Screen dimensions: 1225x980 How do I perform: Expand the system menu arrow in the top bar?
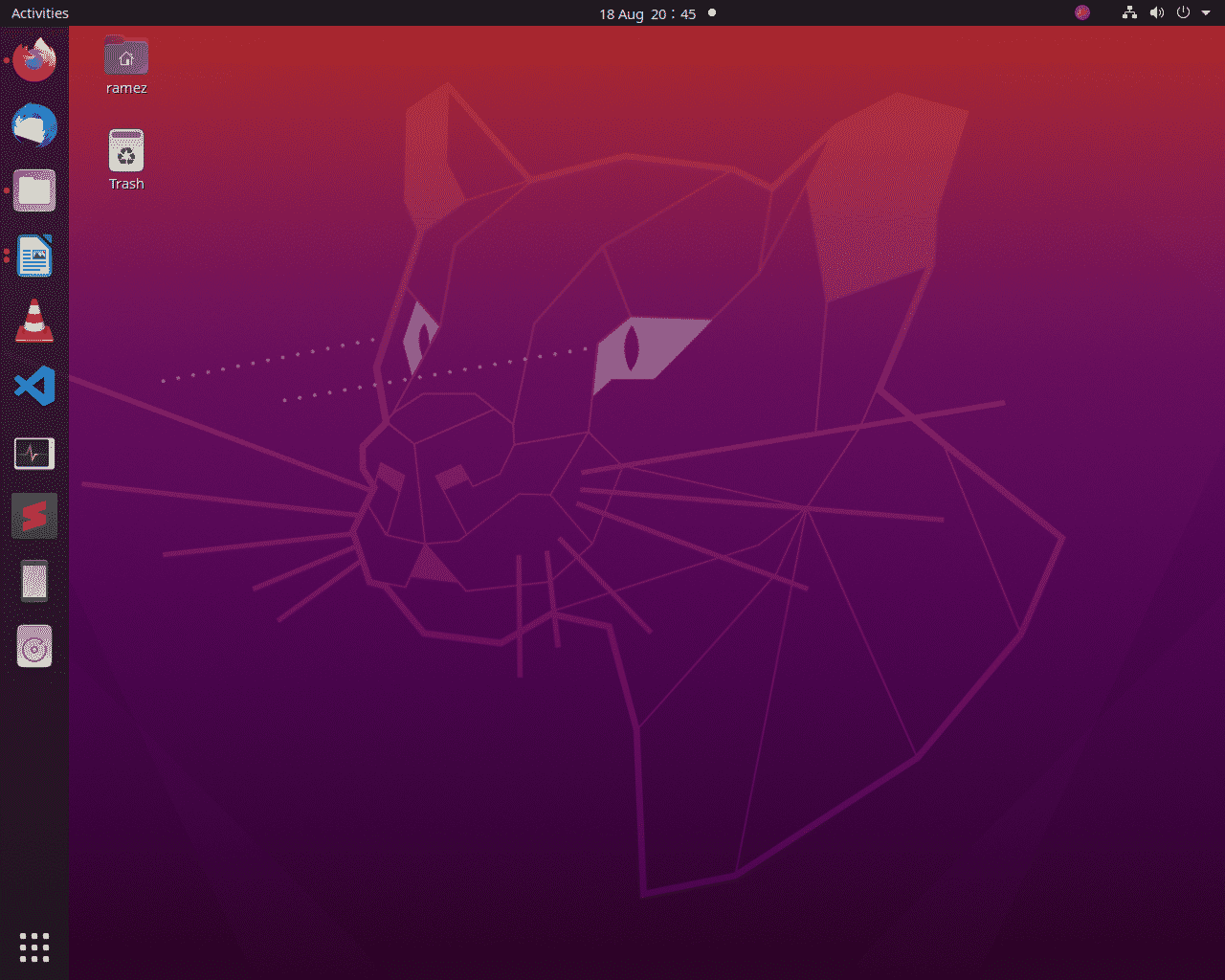coord(1206,13)
